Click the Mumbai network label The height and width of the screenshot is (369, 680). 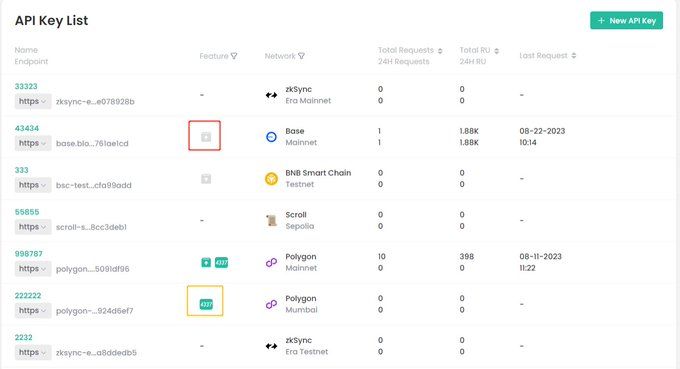(301, 310)
